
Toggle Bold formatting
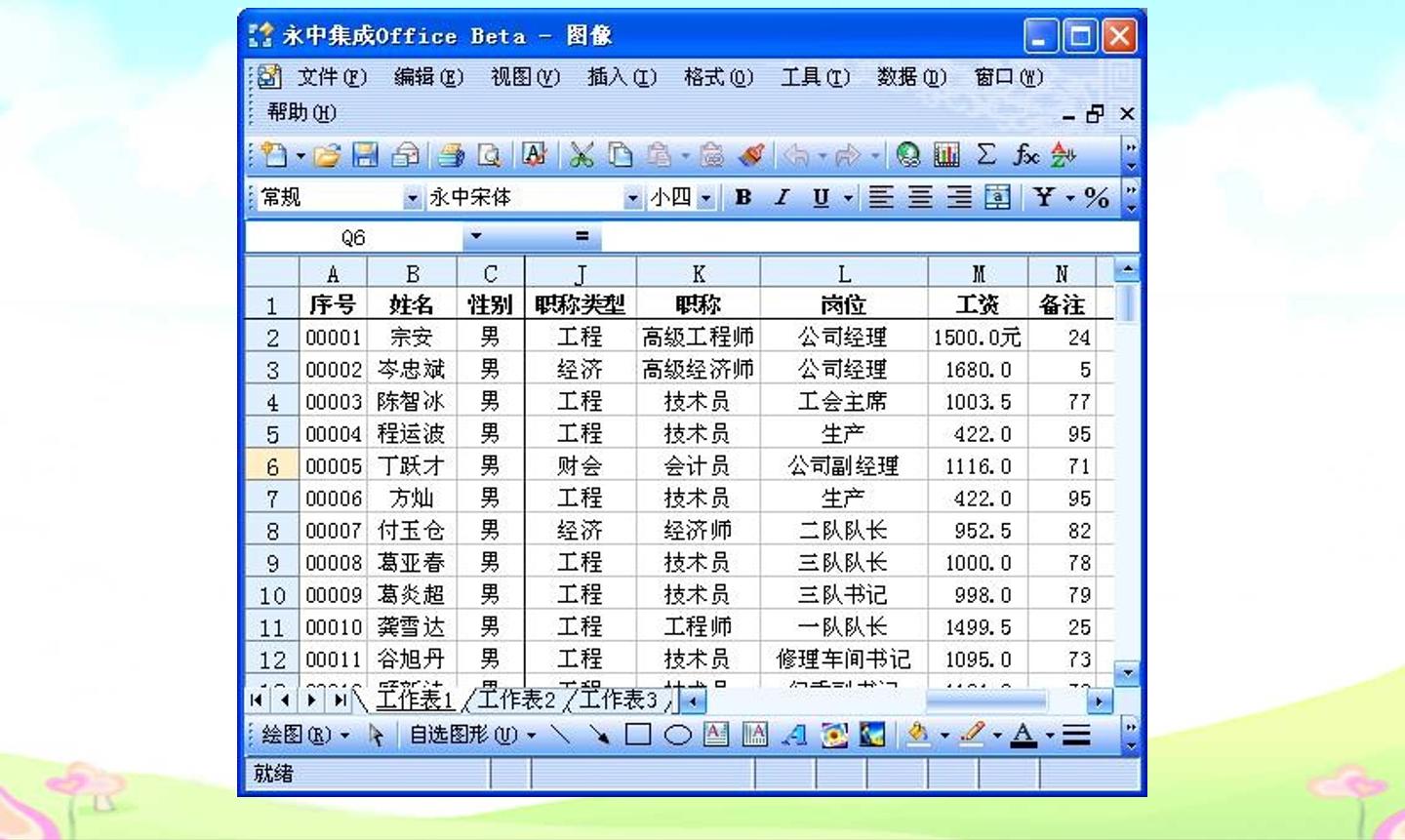tap(743, 197)
